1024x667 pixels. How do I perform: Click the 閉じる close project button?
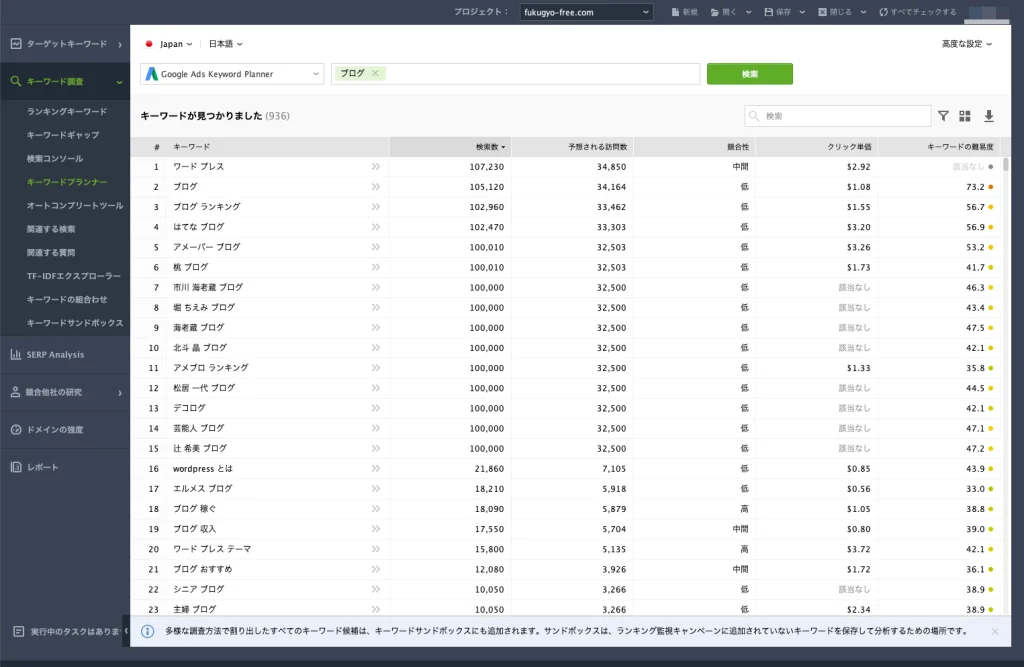click(833, 12)
